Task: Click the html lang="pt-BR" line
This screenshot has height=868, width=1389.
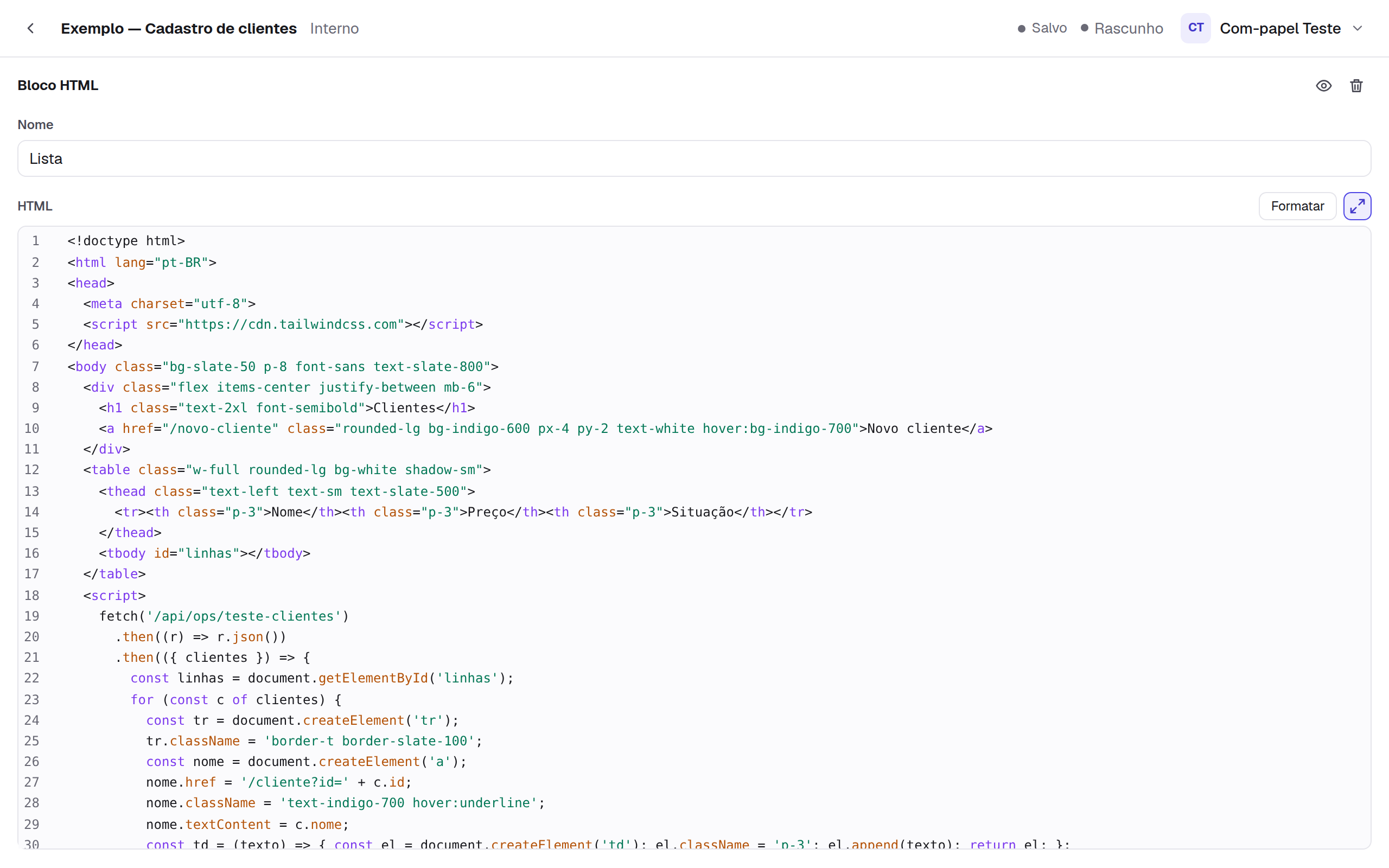Action: (142, 263)
